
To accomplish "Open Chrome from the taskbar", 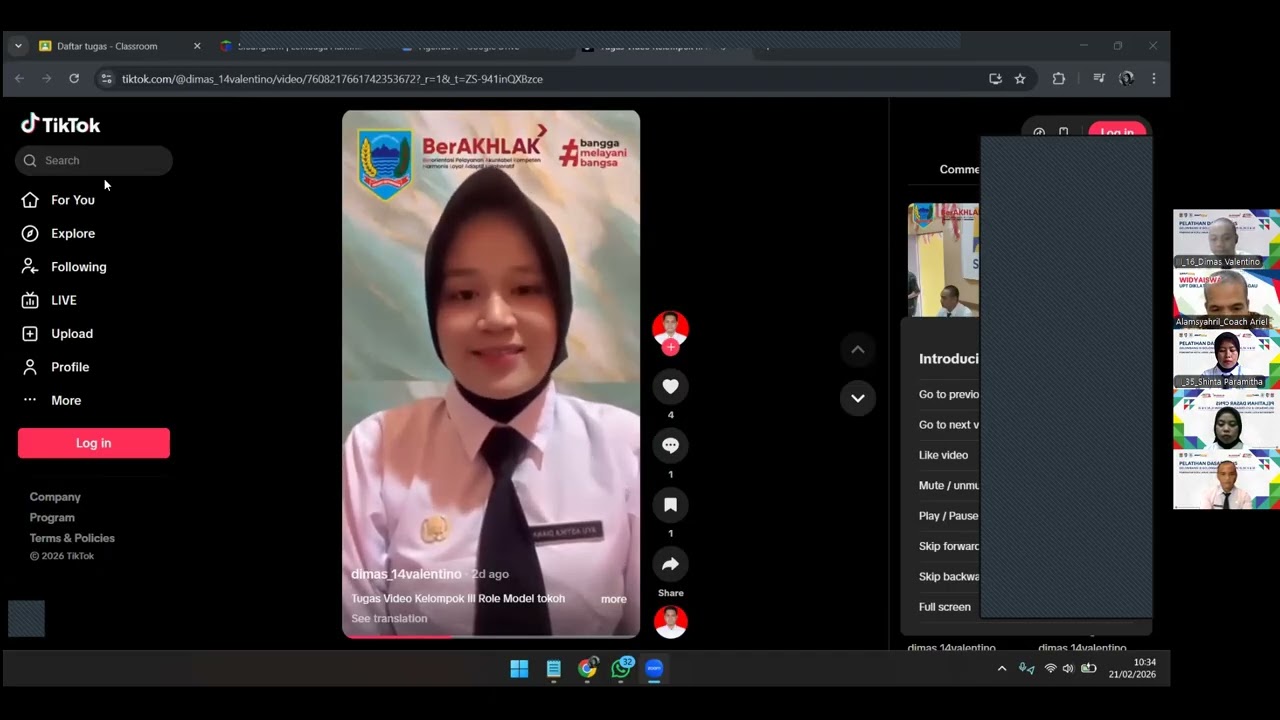I will tap(587, 669).
